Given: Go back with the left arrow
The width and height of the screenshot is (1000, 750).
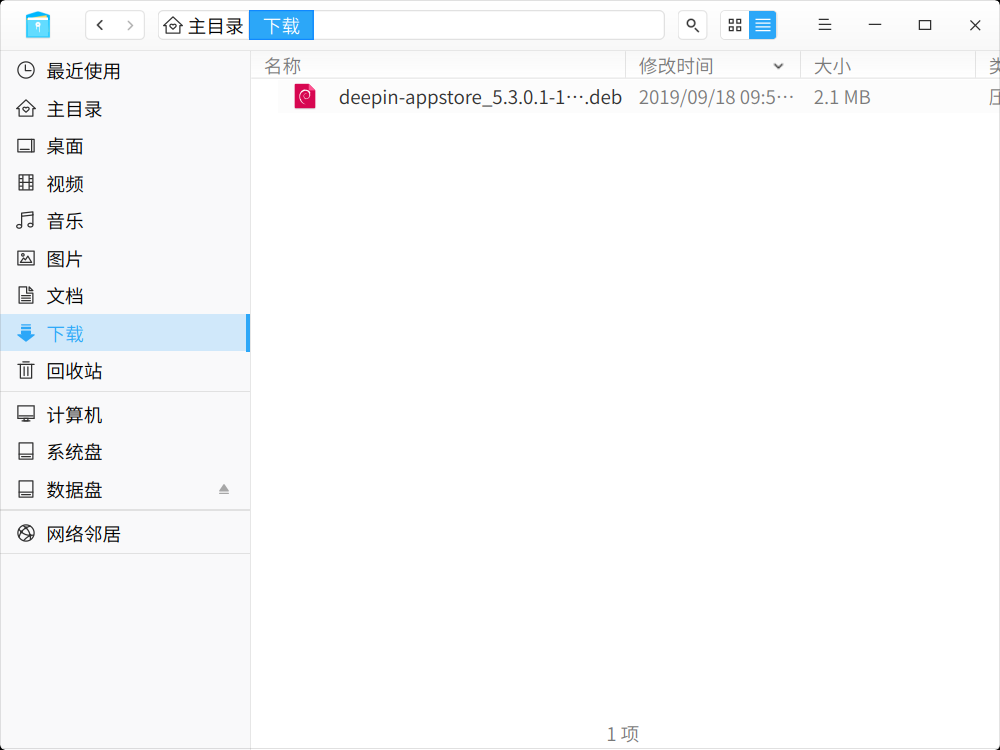Looking at the screenshot, I should [x=100, y=25].
